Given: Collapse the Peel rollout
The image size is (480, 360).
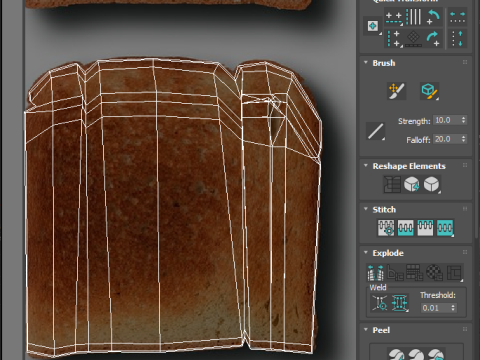Looking at the screenshot, I should (x=366, y=329).
